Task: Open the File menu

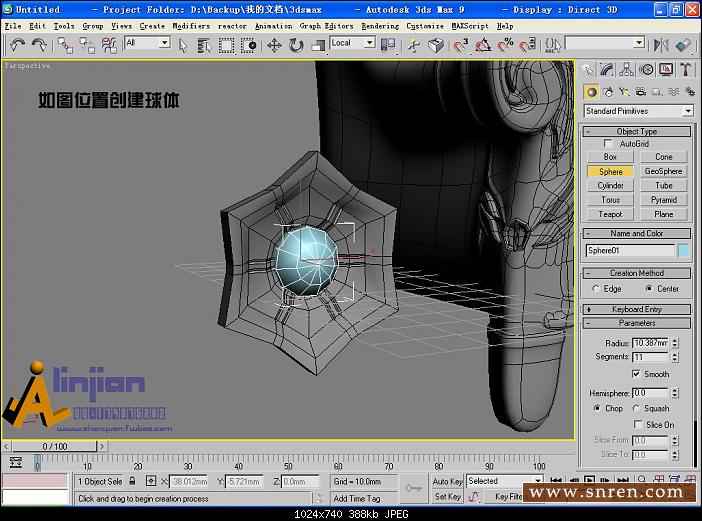Action: [x=13, y=26]
